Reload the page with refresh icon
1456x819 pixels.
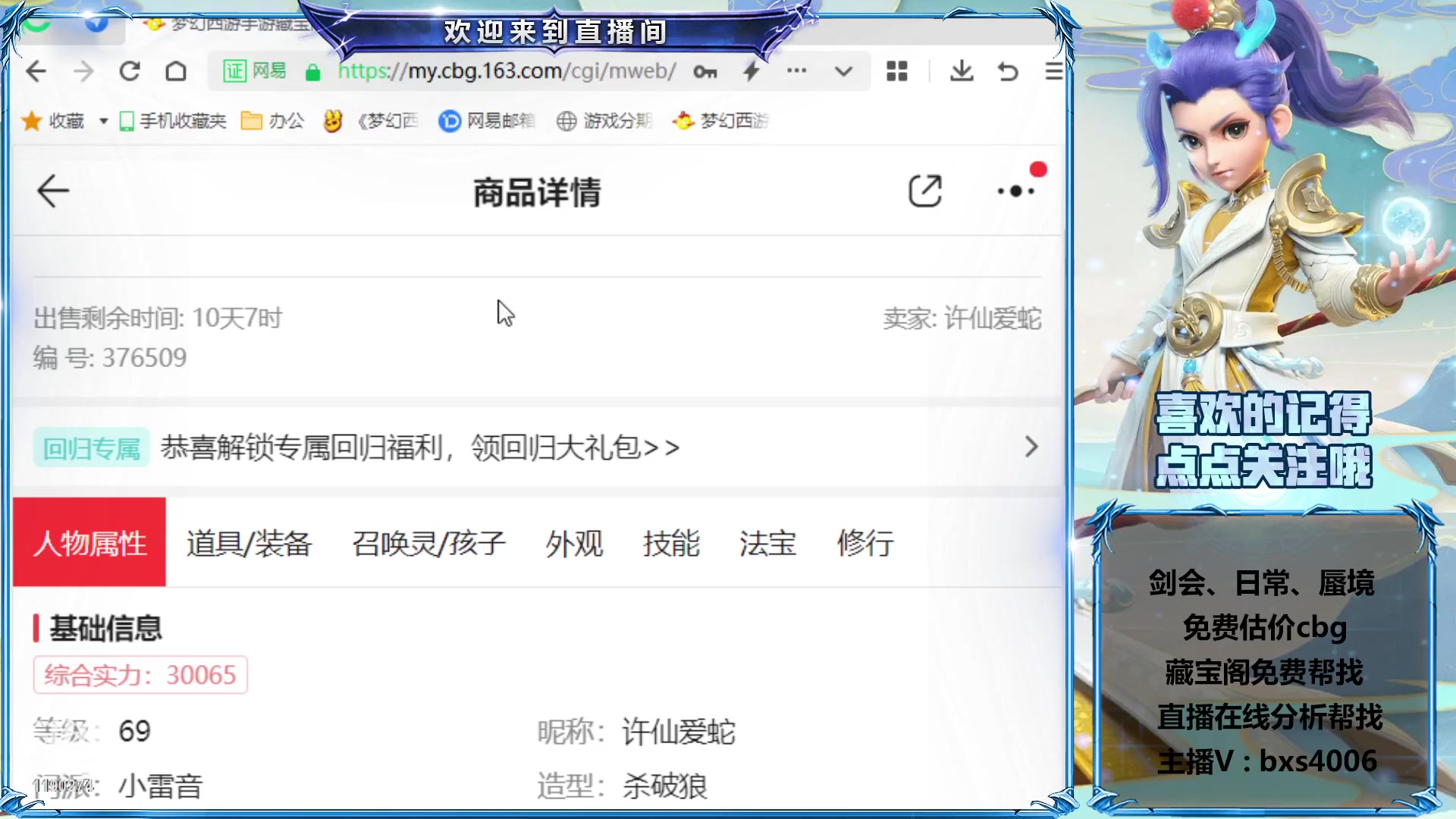[x=130, y=71]
